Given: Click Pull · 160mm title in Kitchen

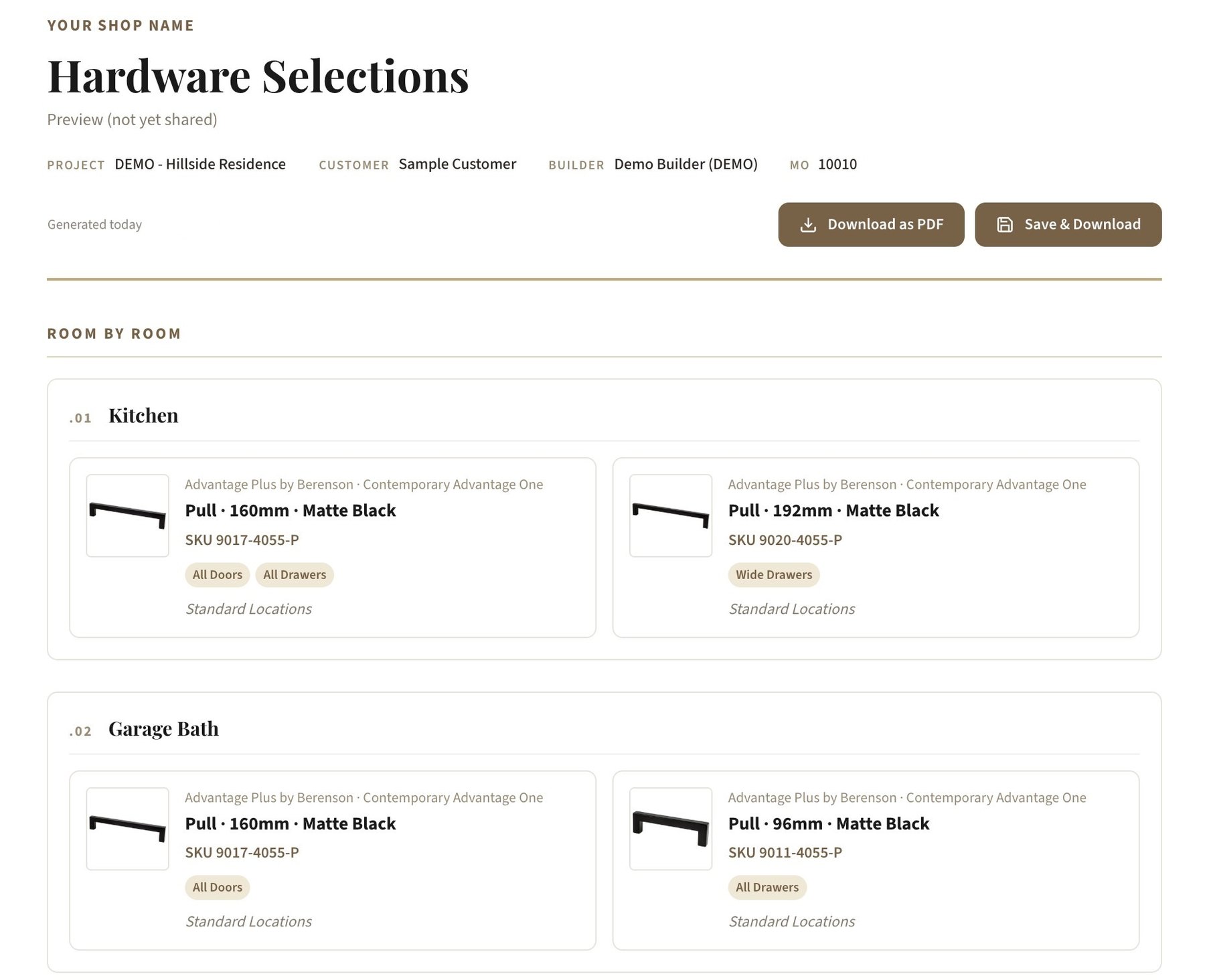Looking at the screenshot, I should point(291,511).
